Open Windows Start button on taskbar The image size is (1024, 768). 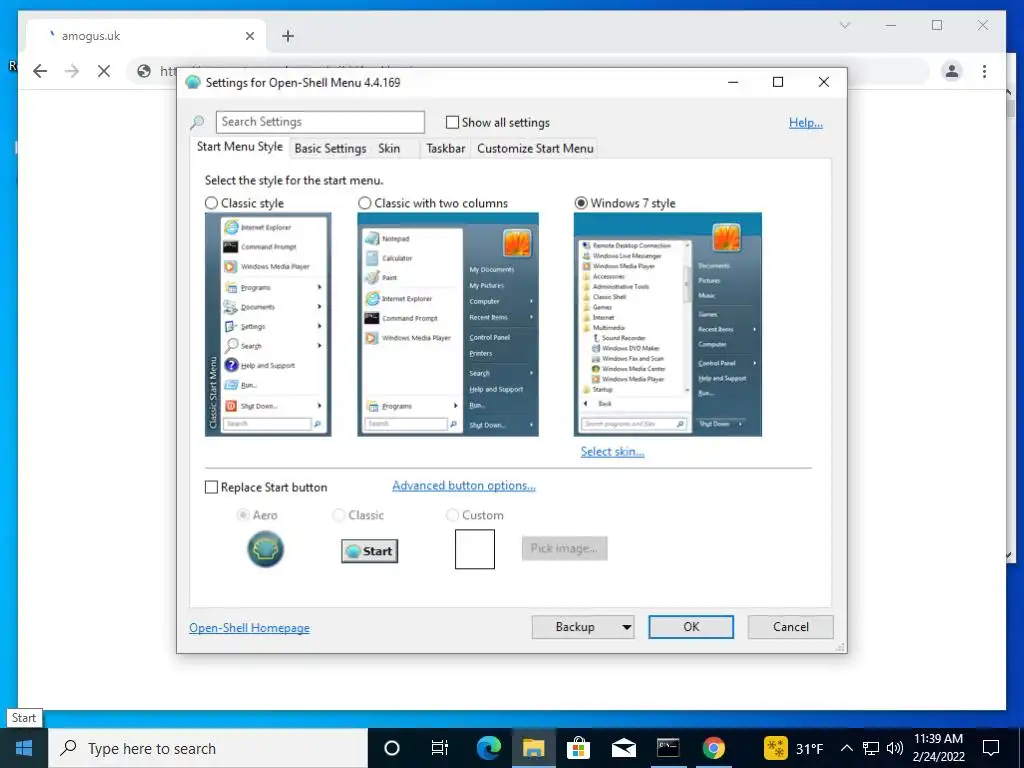click(x=24, y=748)
